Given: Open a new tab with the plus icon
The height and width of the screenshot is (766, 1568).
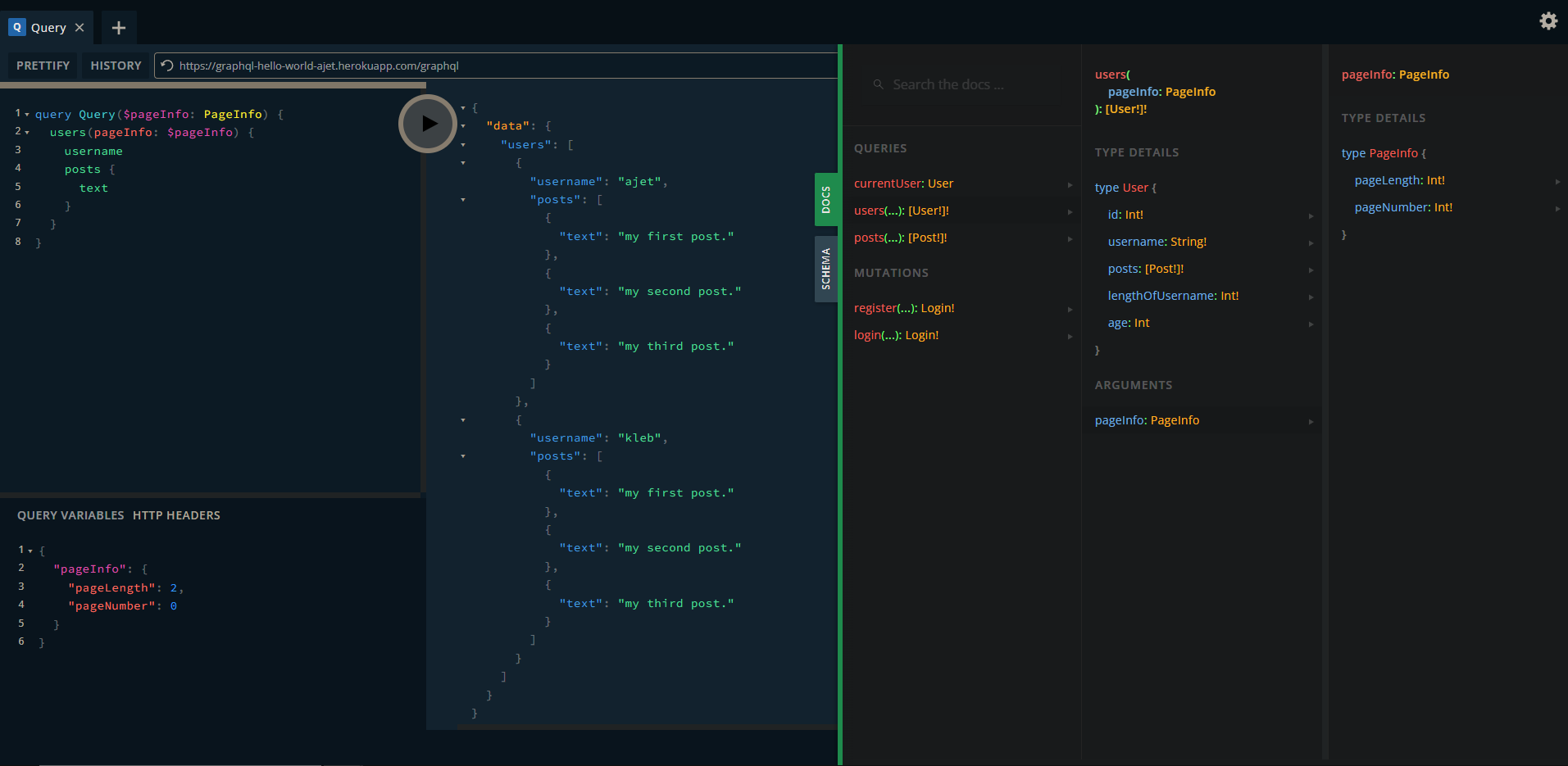Looking at the screenshot, I should [117, 27].
